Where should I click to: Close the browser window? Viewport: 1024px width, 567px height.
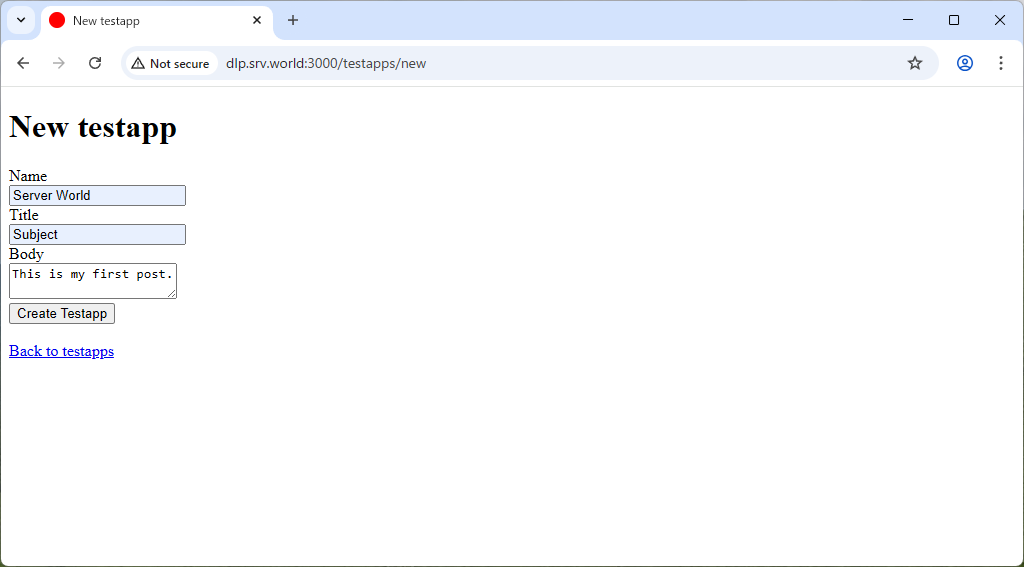pos(1000,20)
